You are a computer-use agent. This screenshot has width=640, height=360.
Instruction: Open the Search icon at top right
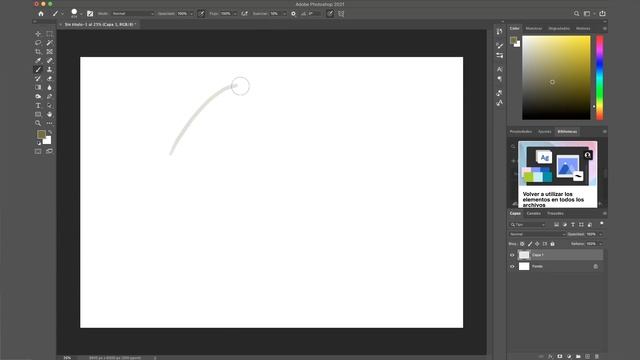click(576, 13)
